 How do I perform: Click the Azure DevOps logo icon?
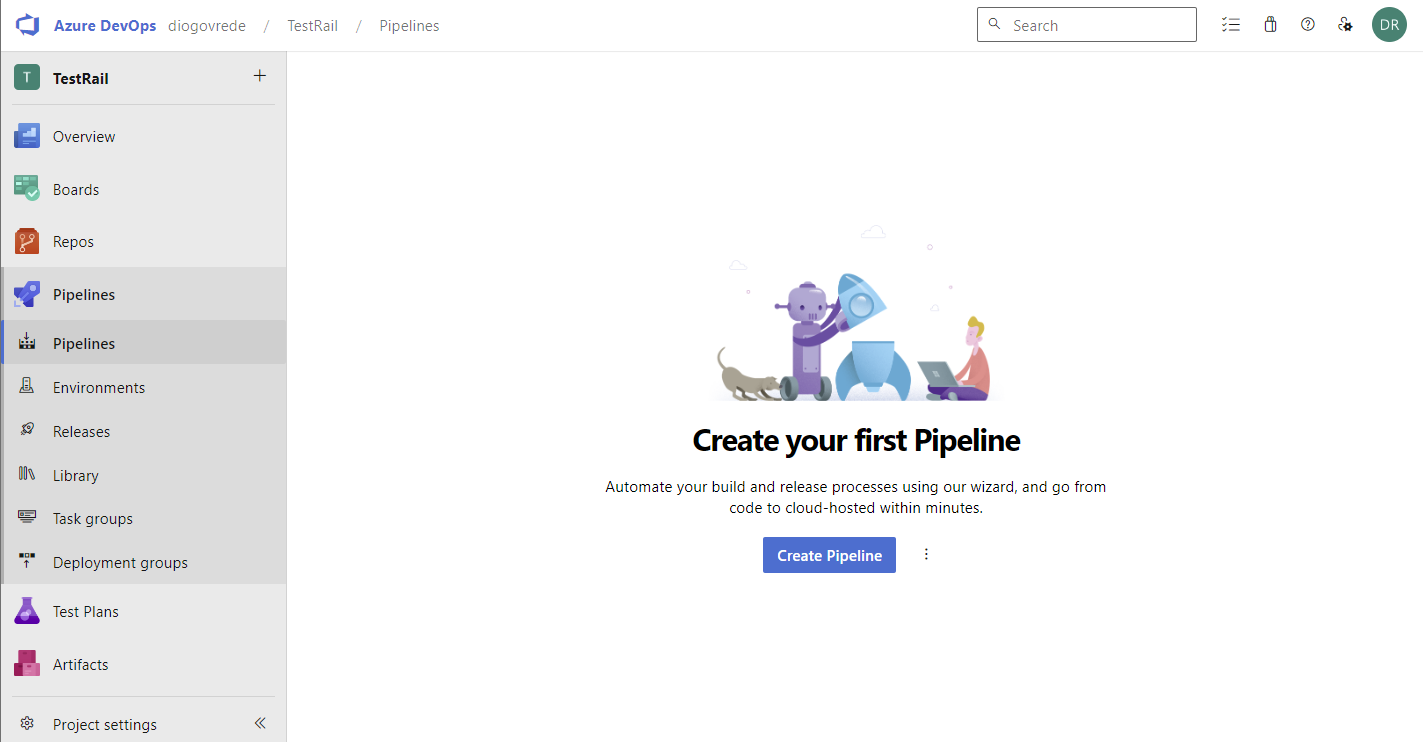tap(27, 25)
